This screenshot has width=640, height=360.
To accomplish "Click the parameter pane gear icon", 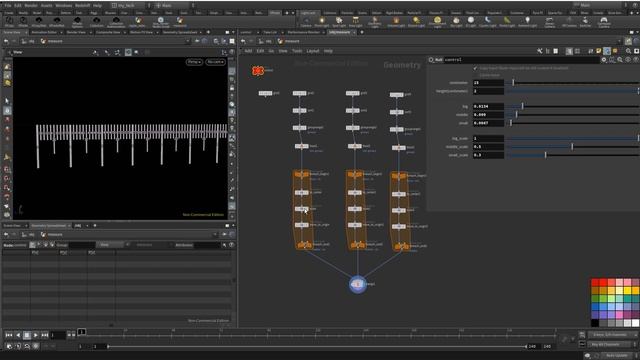I will (x=604, y=60).
